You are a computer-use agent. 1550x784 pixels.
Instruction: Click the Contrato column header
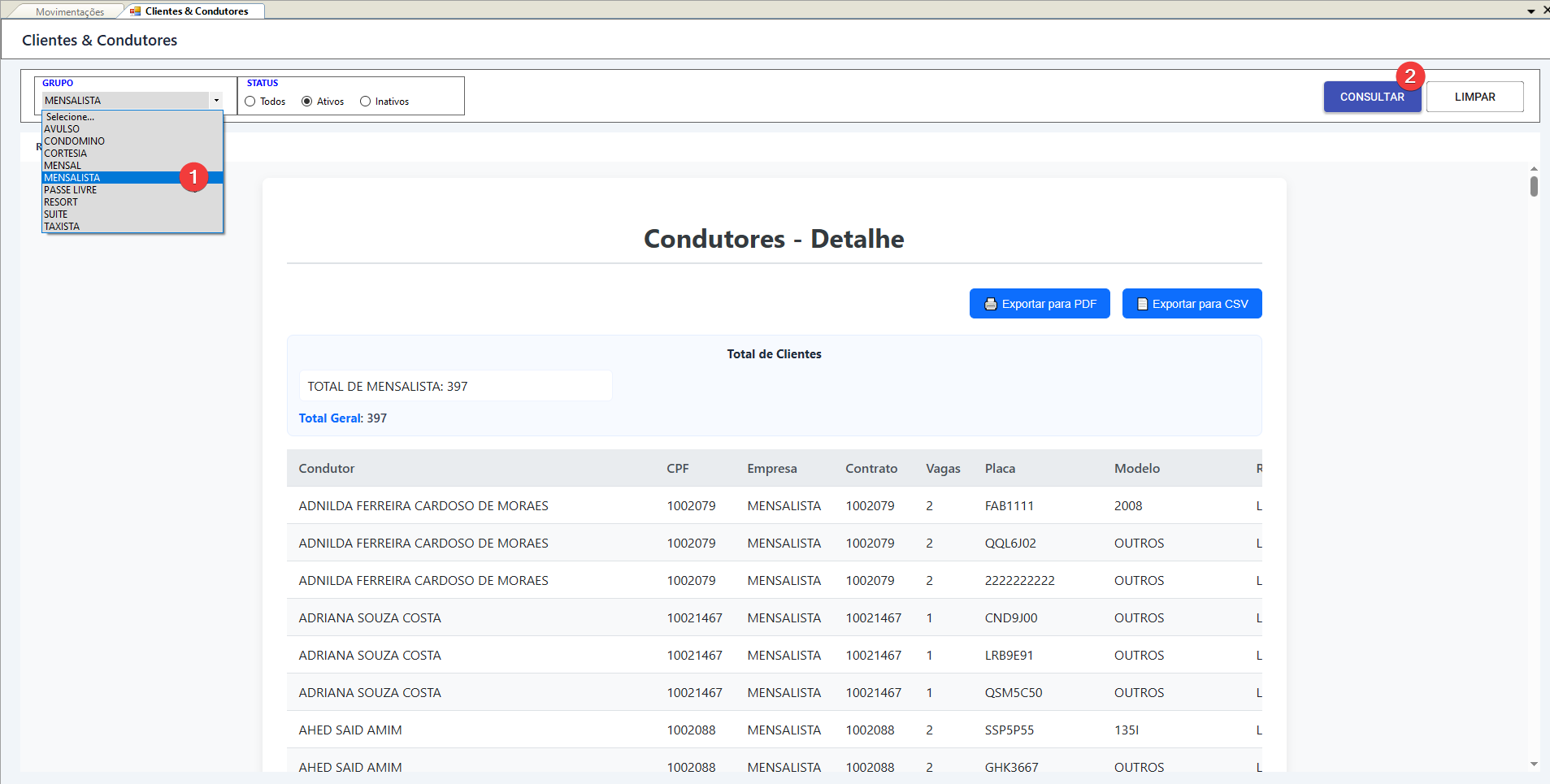871,469
